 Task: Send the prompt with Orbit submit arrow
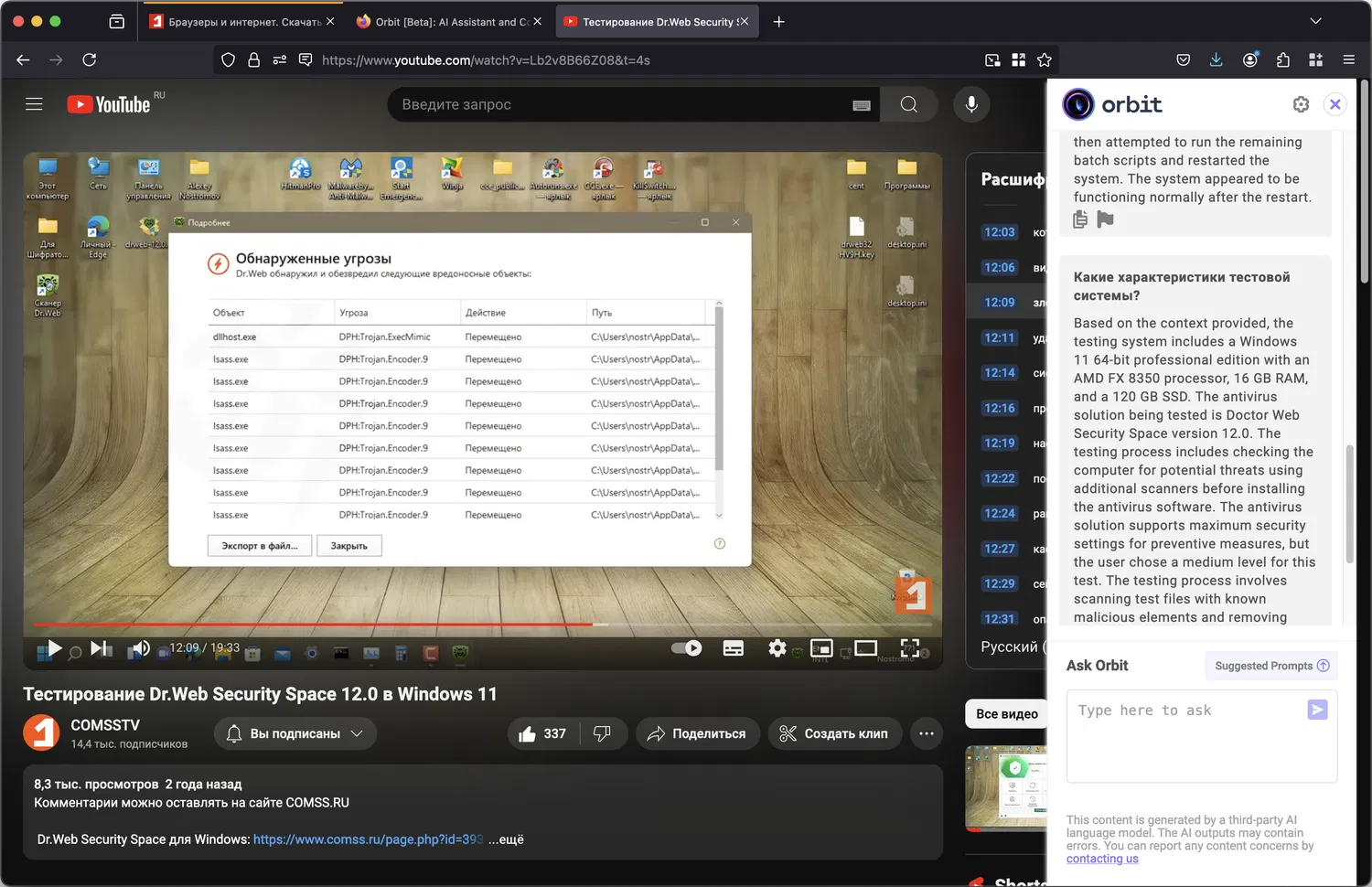(1317, 710)
